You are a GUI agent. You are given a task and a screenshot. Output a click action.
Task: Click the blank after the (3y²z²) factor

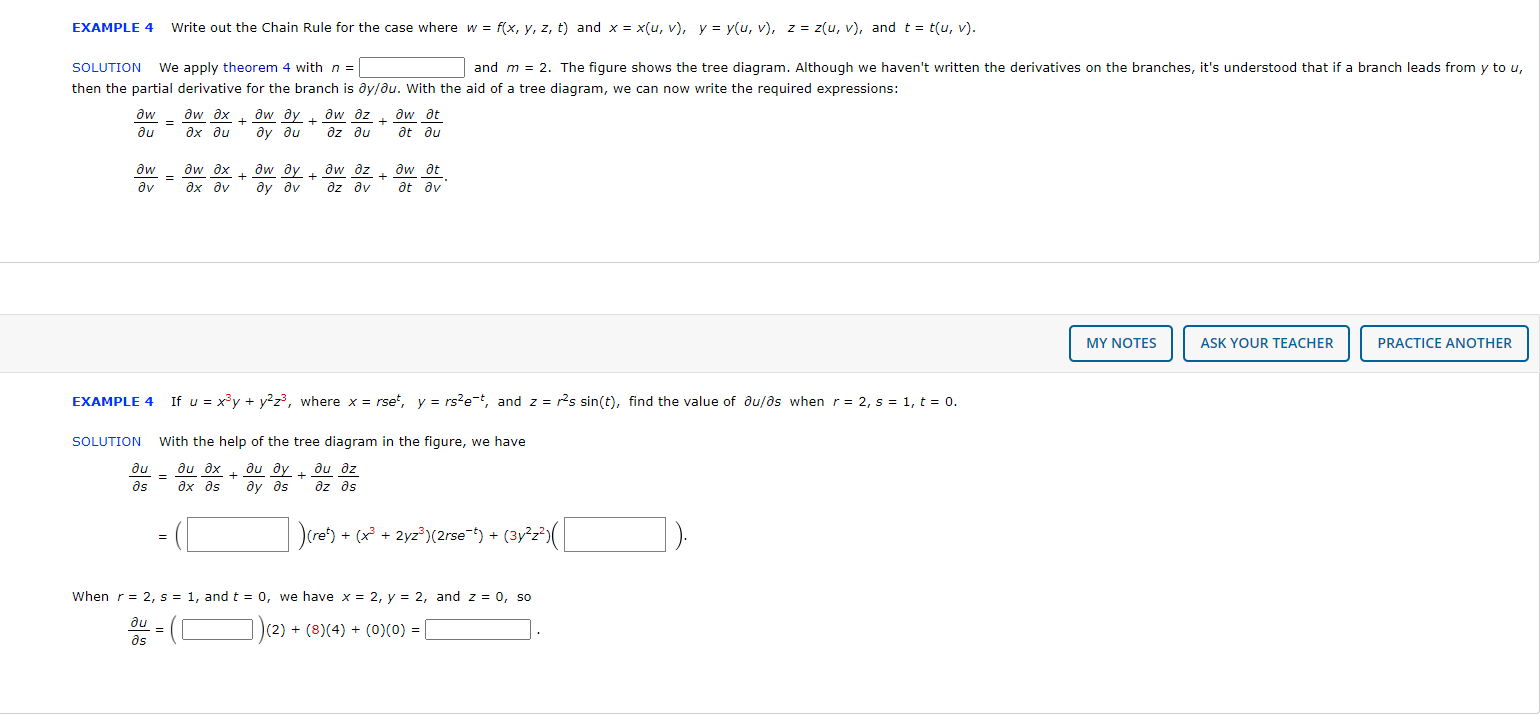click(614, 534)
